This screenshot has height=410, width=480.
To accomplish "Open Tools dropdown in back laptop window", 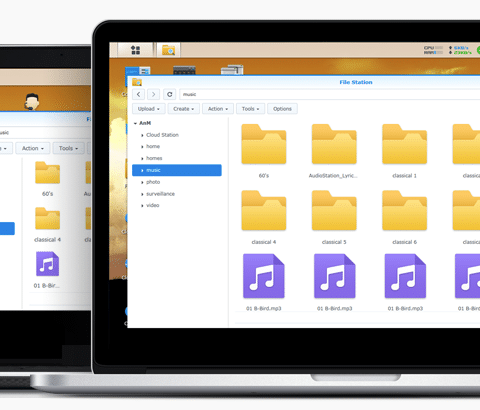I will click(68, 148).
